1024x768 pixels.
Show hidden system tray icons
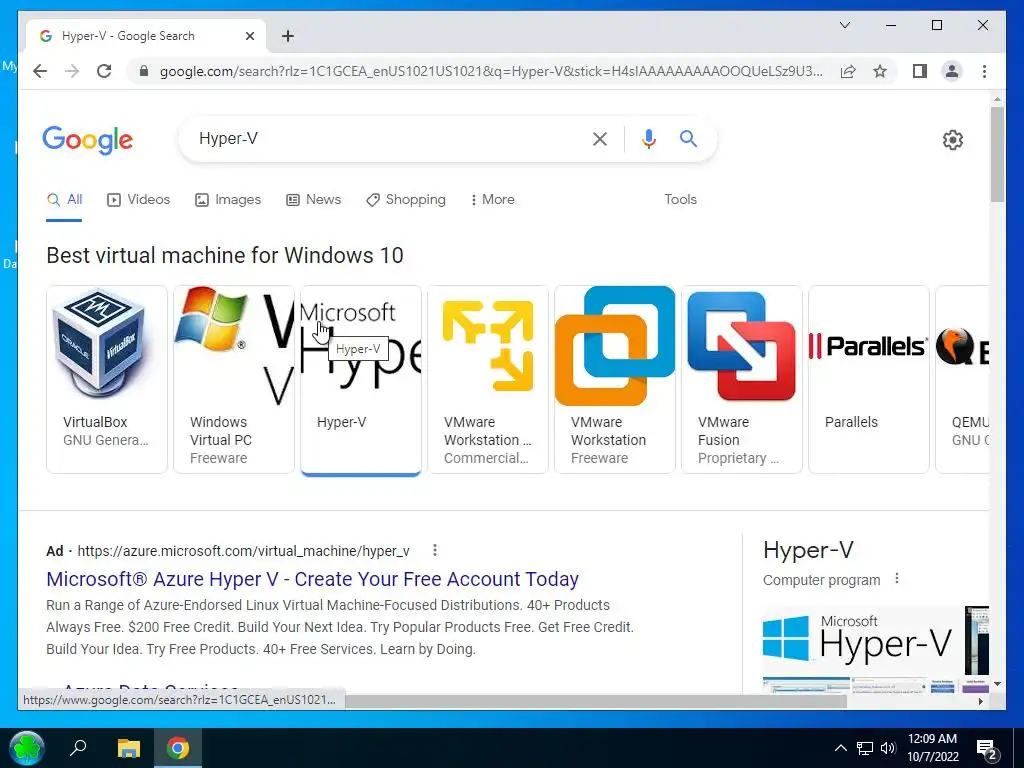point(840,748)
